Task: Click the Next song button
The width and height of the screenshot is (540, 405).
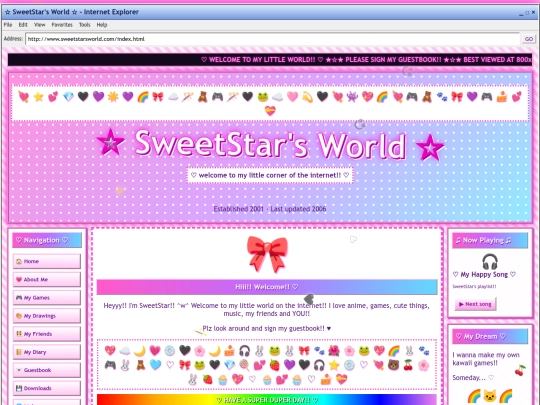Action: coord(475,304)
